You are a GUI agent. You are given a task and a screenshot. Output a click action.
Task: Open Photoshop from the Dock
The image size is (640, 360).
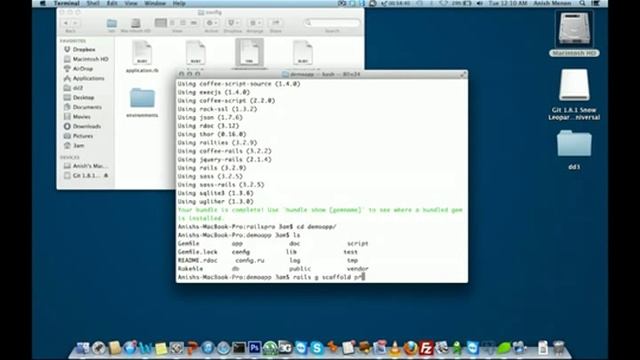[x=255, y=348]
